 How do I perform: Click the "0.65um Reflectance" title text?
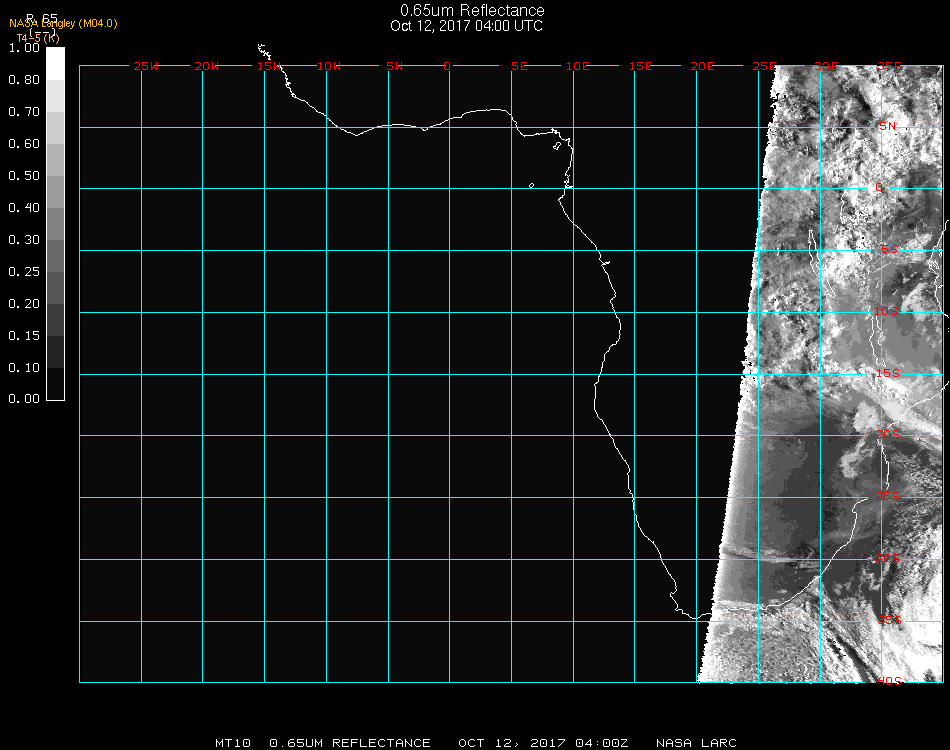[x=472, y=11]
